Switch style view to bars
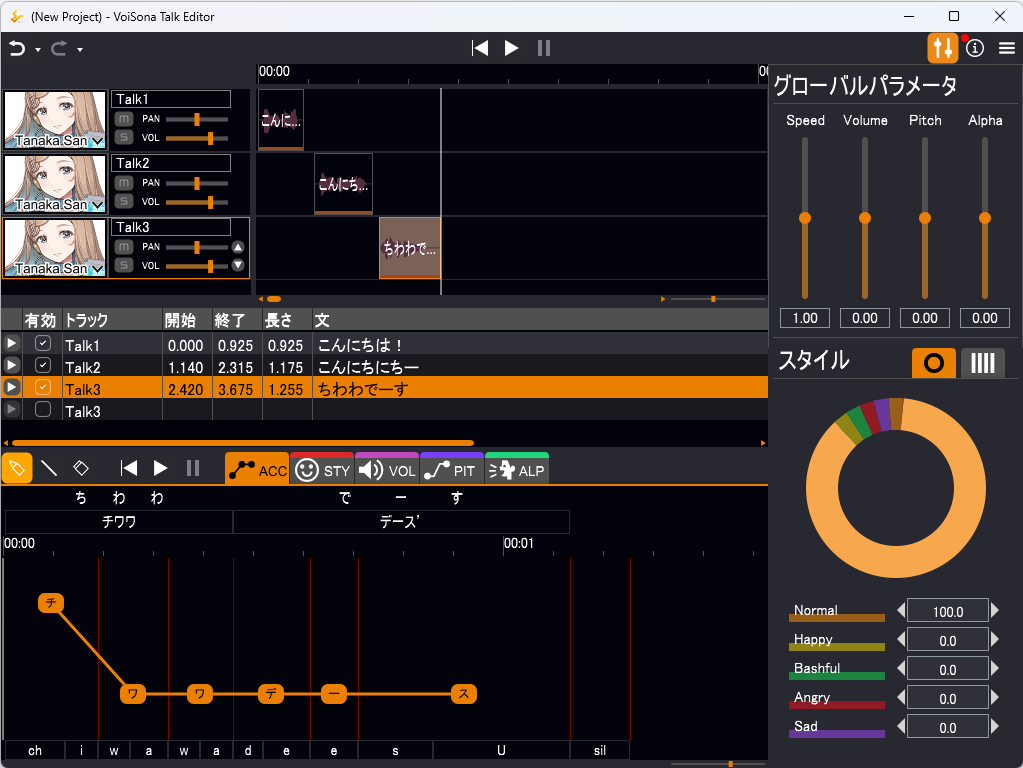Image resolution: width=1023 pixels, height=768 pixels. coord(983,363)
